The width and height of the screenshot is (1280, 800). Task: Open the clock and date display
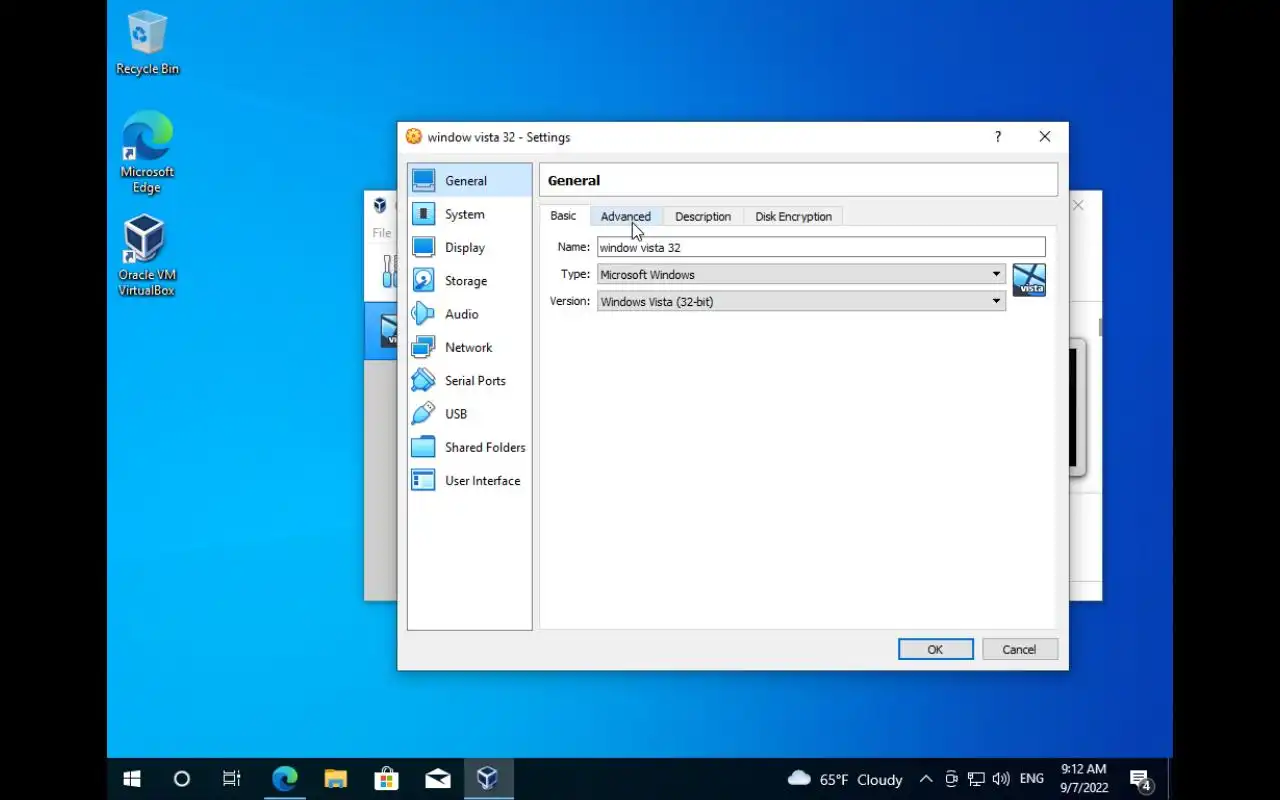(1084, 779)
